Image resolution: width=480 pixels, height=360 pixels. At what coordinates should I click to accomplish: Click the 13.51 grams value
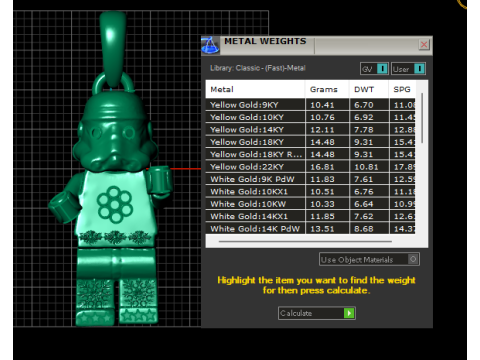point(322,228)
